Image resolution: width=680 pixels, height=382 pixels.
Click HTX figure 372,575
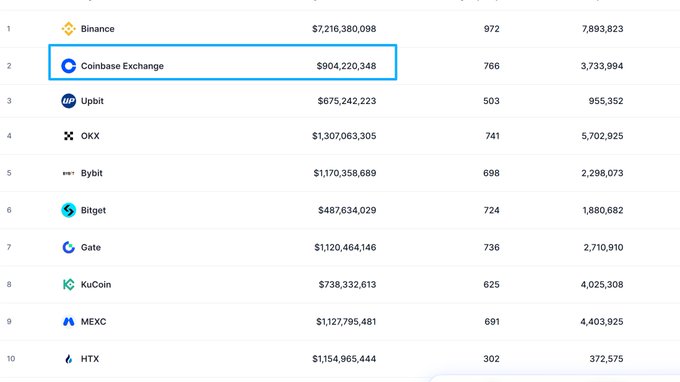[606, 359]
